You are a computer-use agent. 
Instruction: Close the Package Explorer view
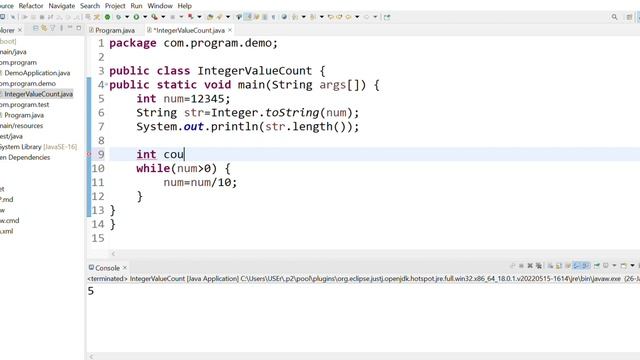[20, 30]
